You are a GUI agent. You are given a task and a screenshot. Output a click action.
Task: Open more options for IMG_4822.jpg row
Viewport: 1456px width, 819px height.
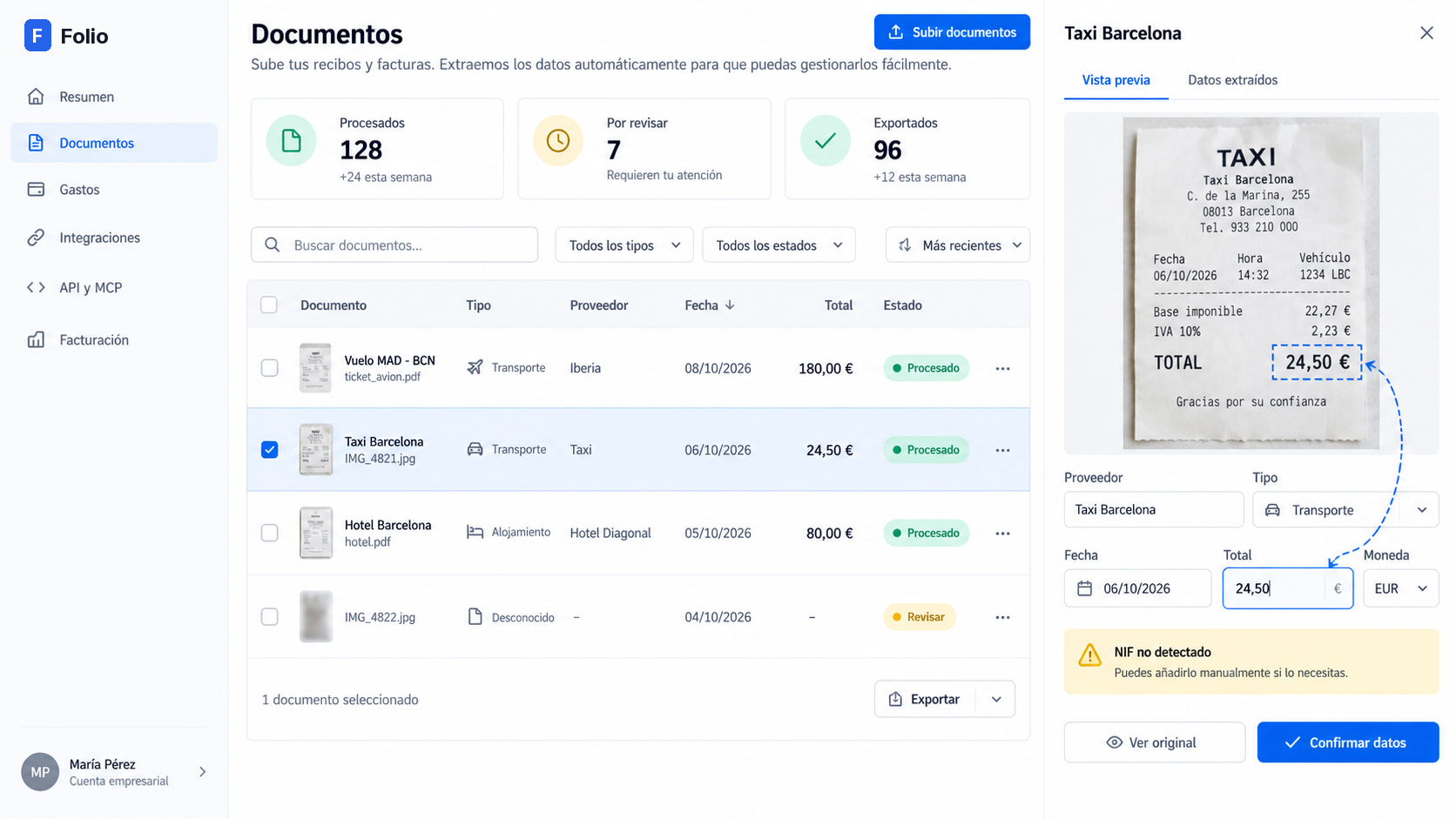1003,617
